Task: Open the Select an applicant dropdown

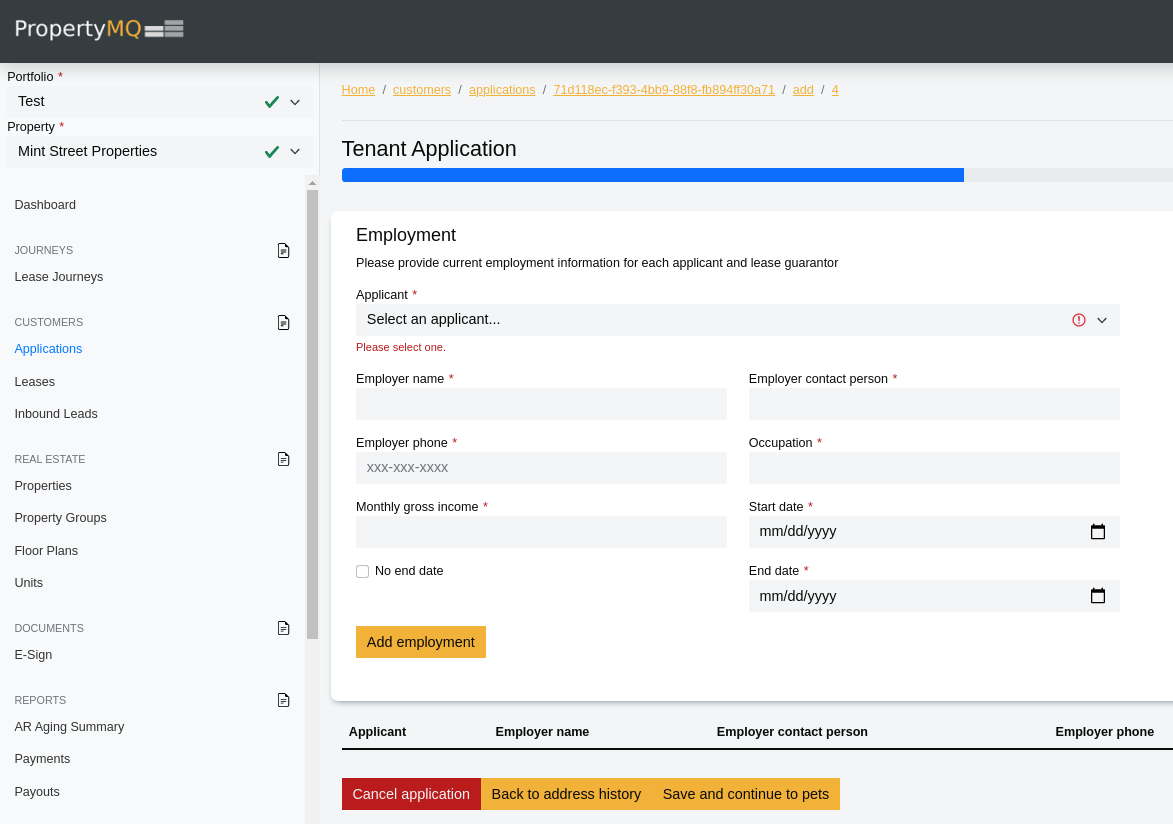Action: tap(737, 320)
